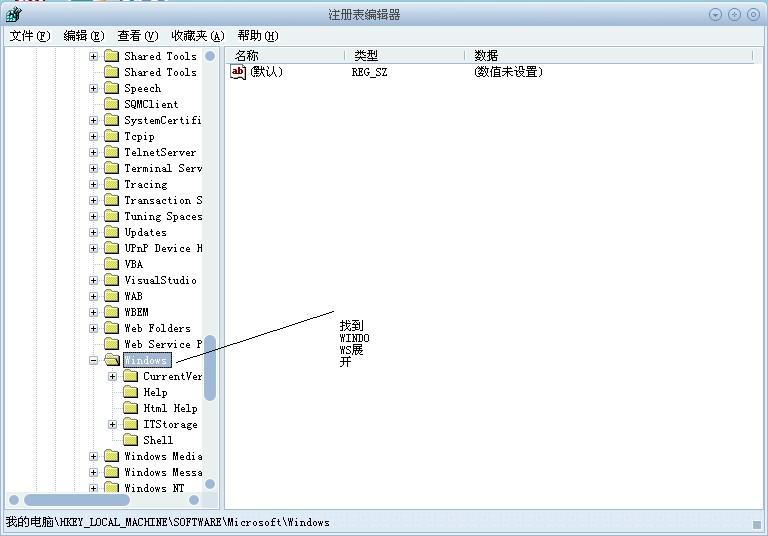Expand the ITStorage subkey
Image resolution: width=768 pixels, height=536 pixels.
tap(113, 424)
